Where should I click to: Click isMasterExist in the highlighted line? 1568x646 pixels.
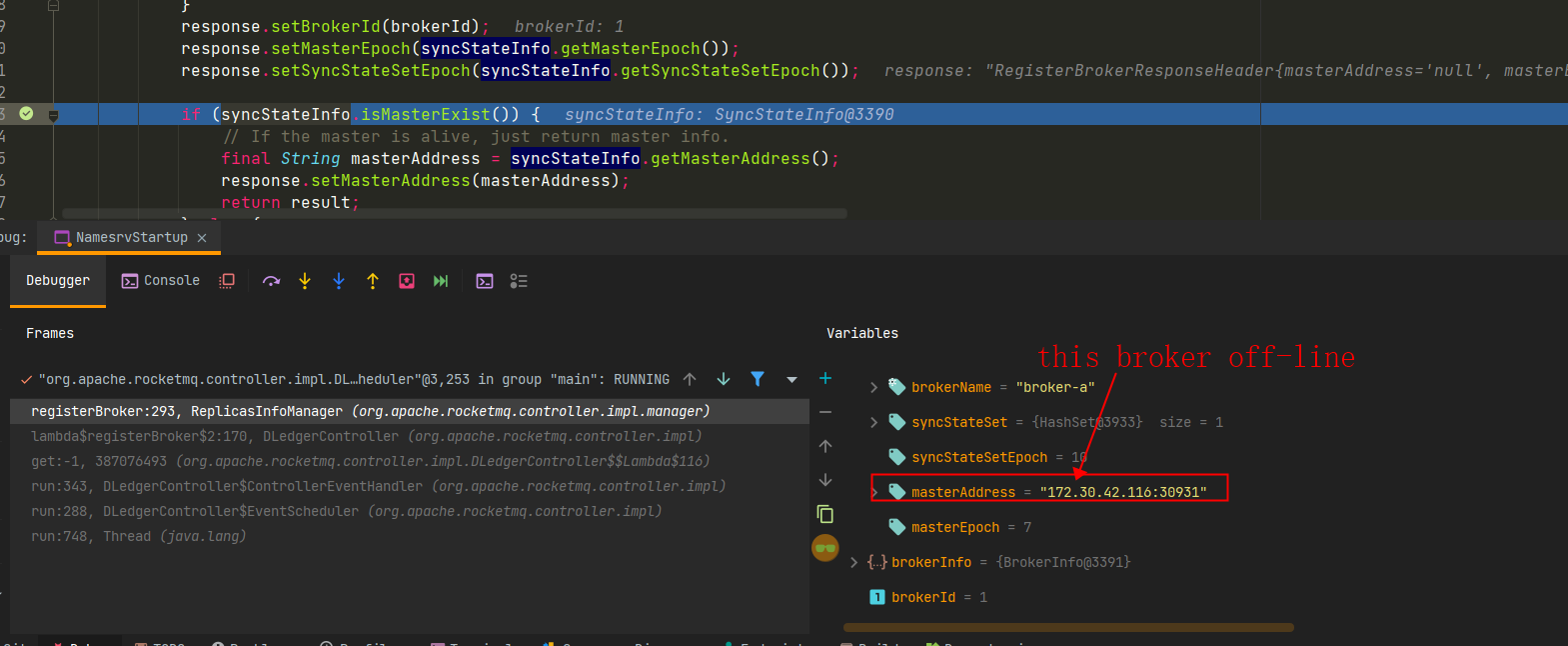425,115
